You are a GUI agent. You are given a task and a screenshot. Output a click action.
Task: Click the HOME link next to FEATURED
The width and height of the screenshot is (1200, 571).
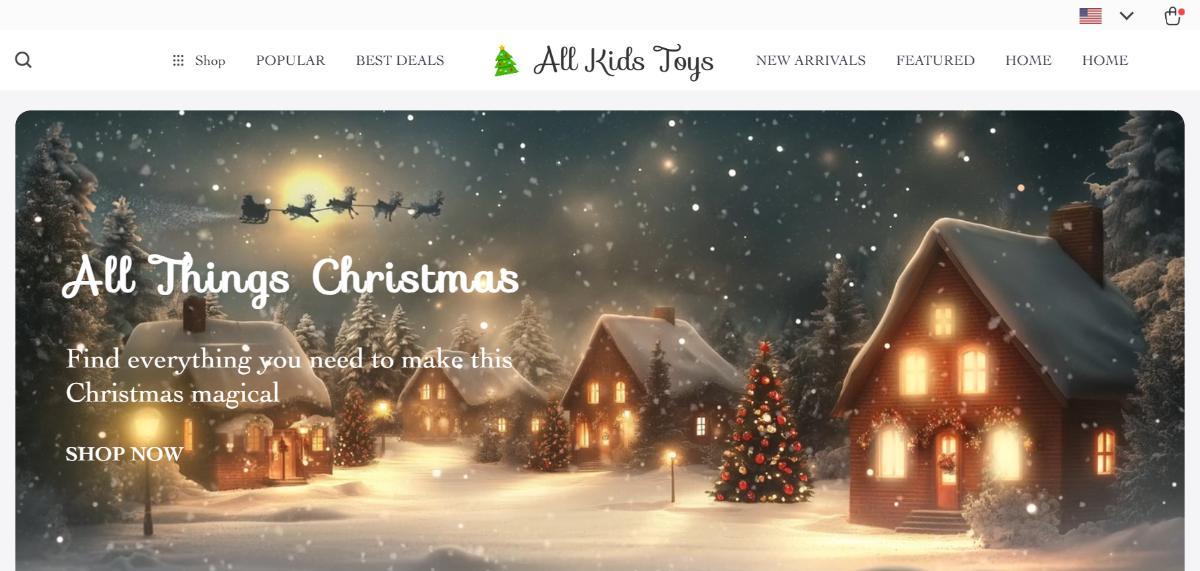tap(1029, 60)
